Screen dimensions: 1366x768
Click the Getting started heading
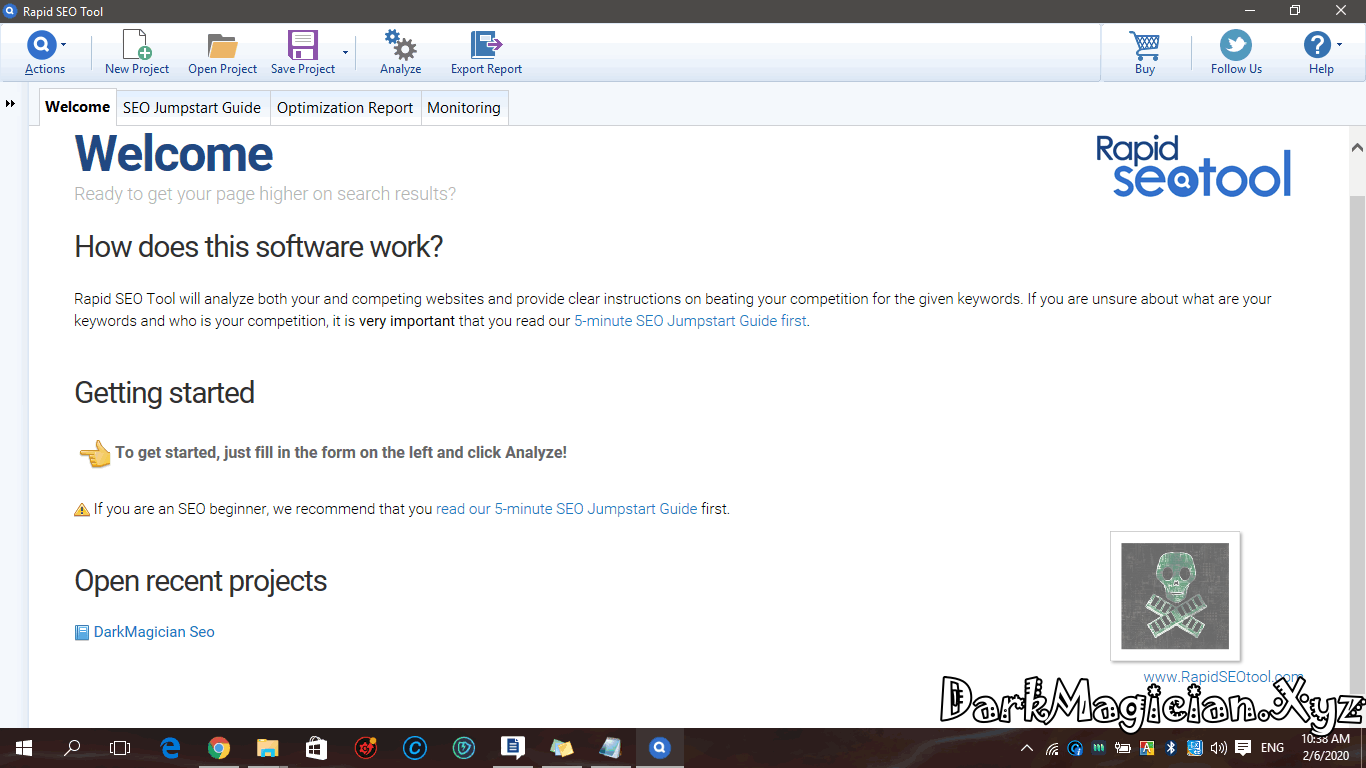(165, 393)
